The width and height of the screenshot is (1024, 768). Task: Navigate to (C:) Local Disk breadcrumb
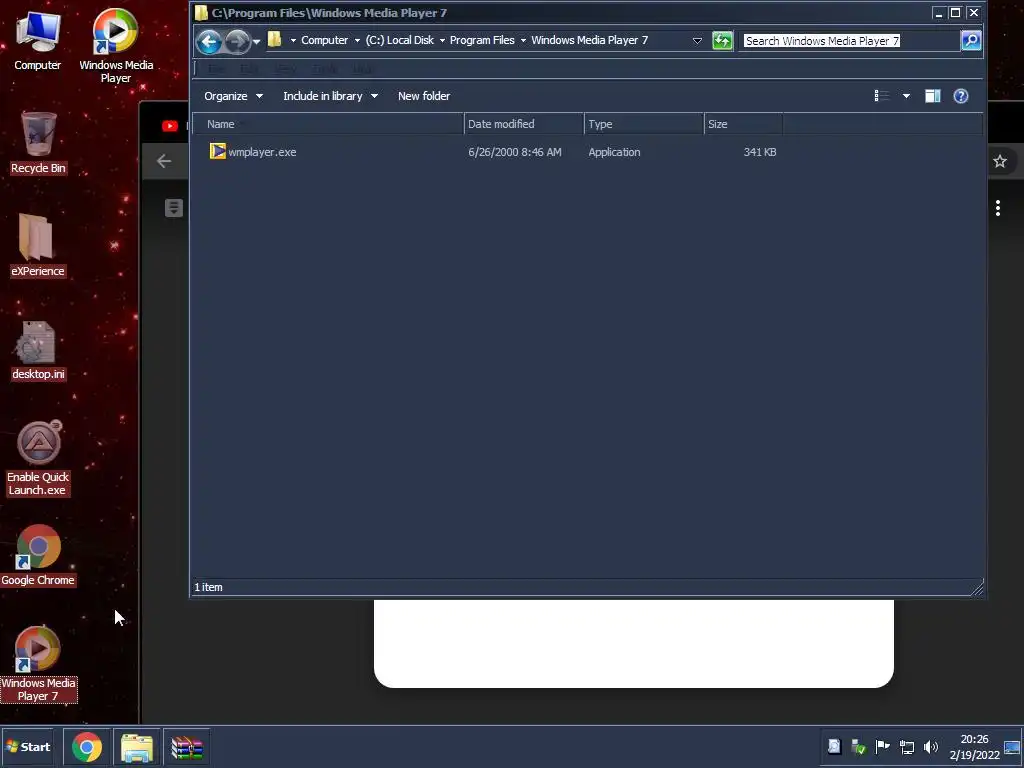point(400,40)
